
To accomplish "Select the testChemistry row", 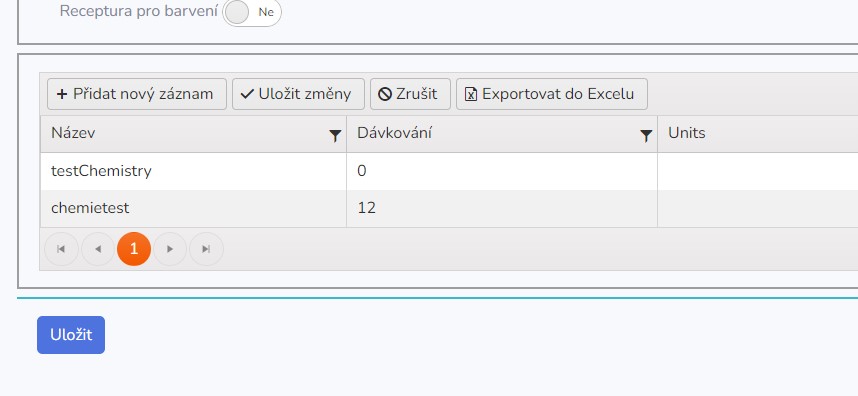I will pos(449,171).
